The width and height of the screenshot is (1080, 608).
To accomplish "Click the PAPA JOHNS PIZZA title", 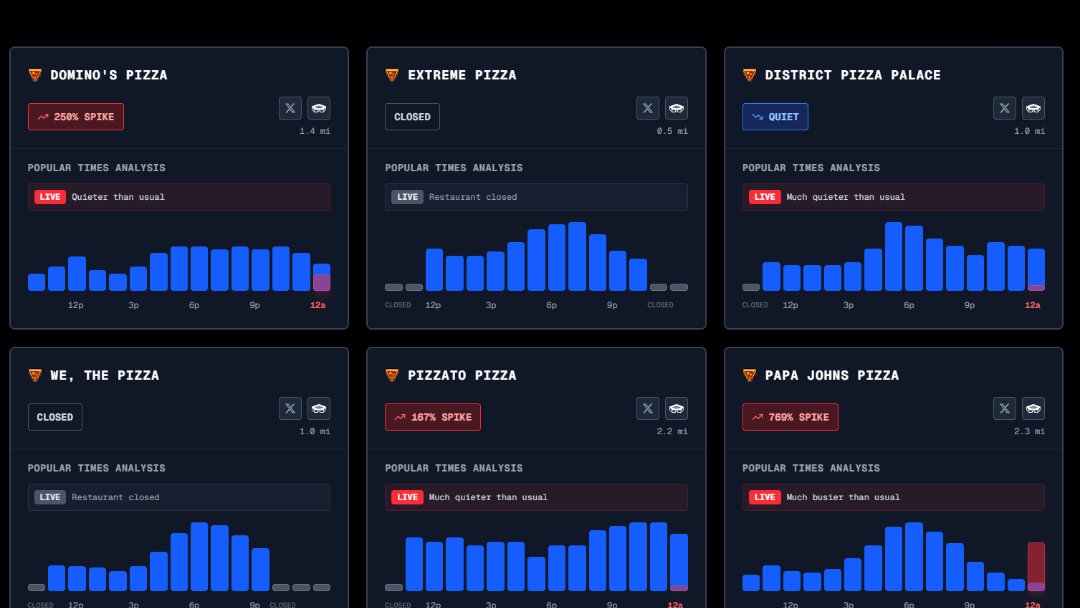I will 832,375.
